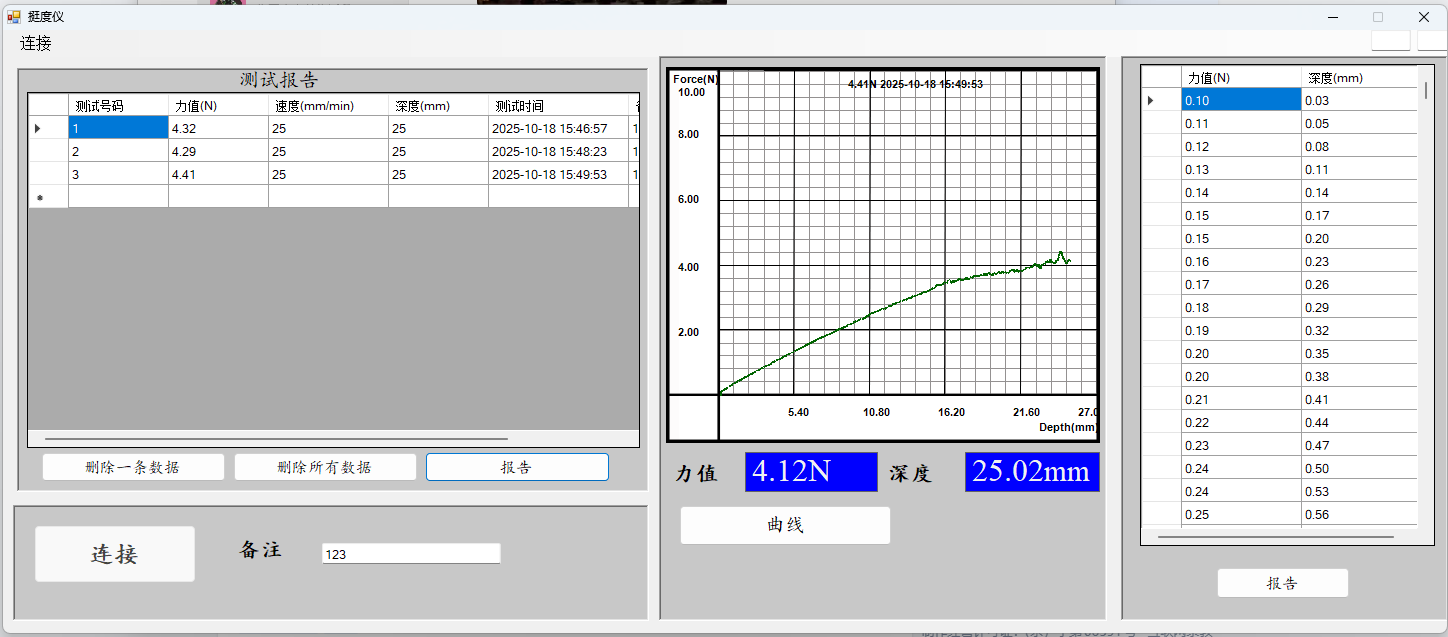This screenshot has width=1448, height=637.
Task: Click 报告 button under test report table
Action: click(517, 467)
